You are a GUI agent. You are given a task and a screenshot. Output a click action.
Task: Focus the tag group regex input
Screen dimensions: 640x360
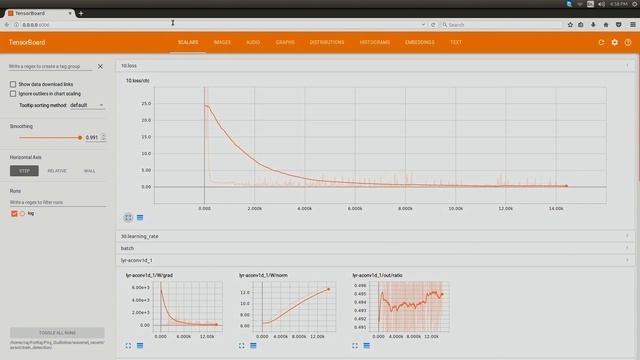point(51,66)
